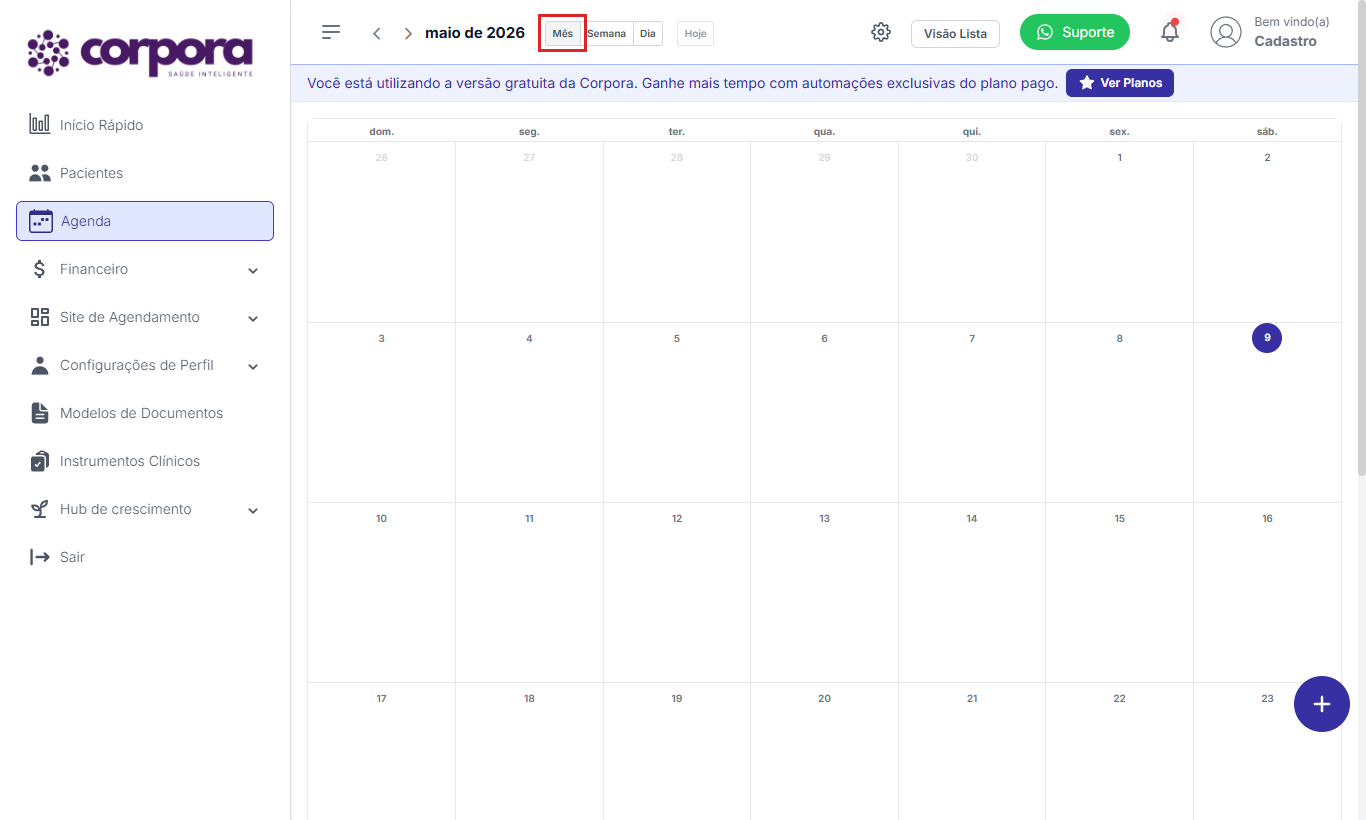Viewport: 1366px width, 820px height.
Task: Contact Suporte via WhatsApp button
Action: [x=1075, y=32]
